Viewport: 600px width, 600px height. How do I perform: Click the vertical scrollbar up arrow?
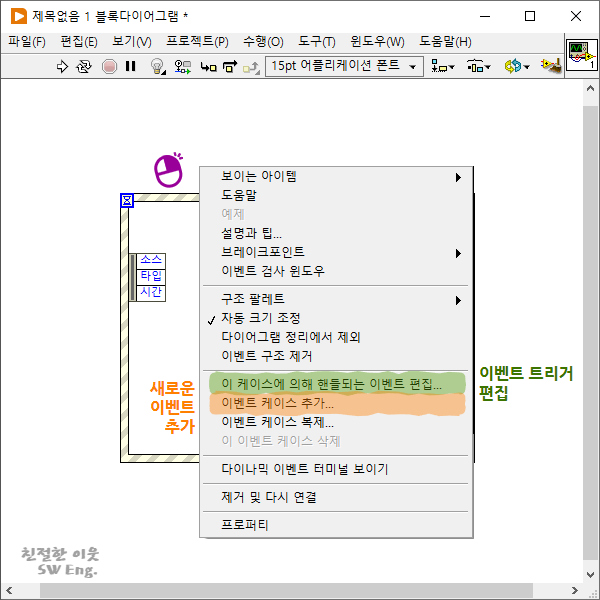tap(590, 89)
